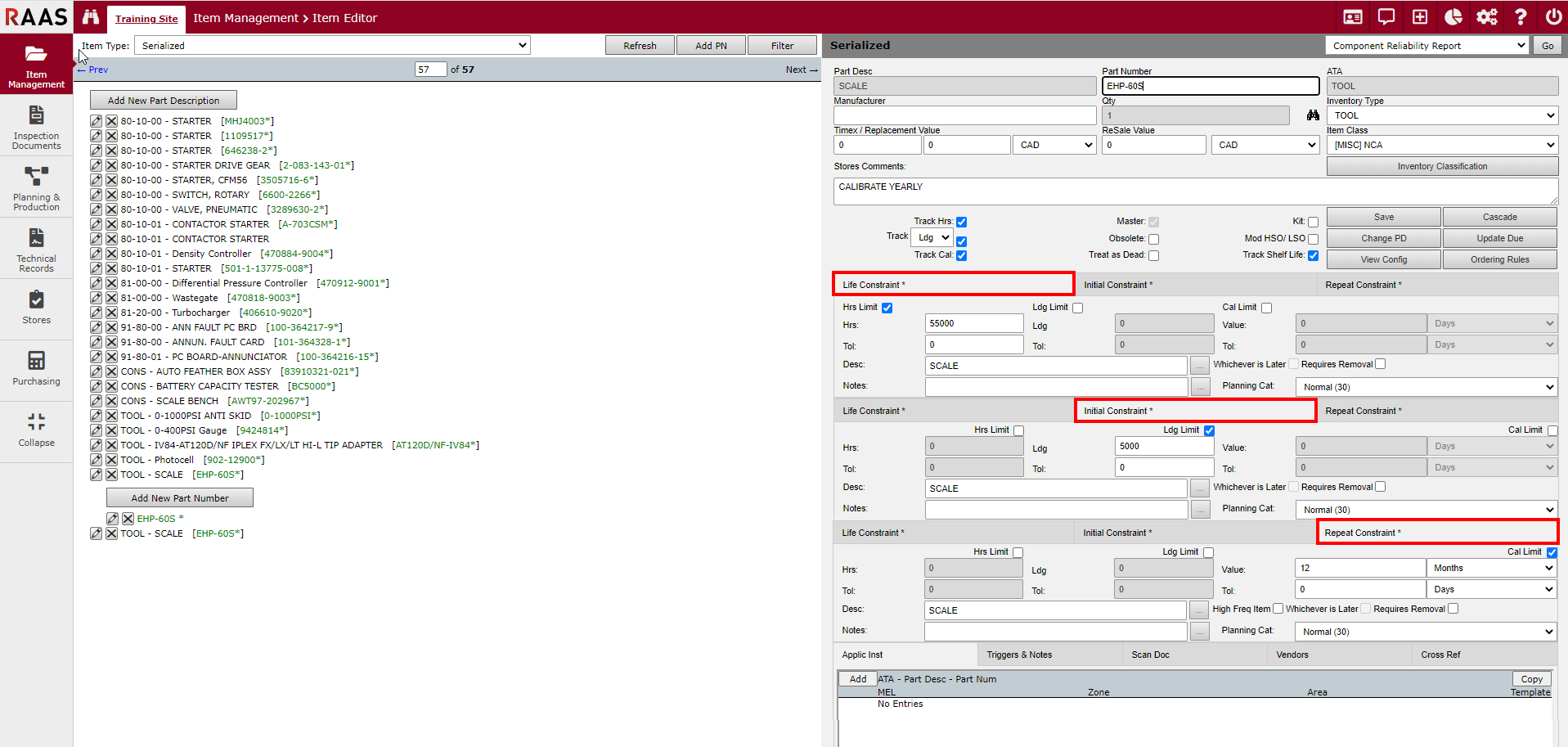Open the Stores module in sidebar
This screenshot has height=747, width=1568.
[36, 308]
